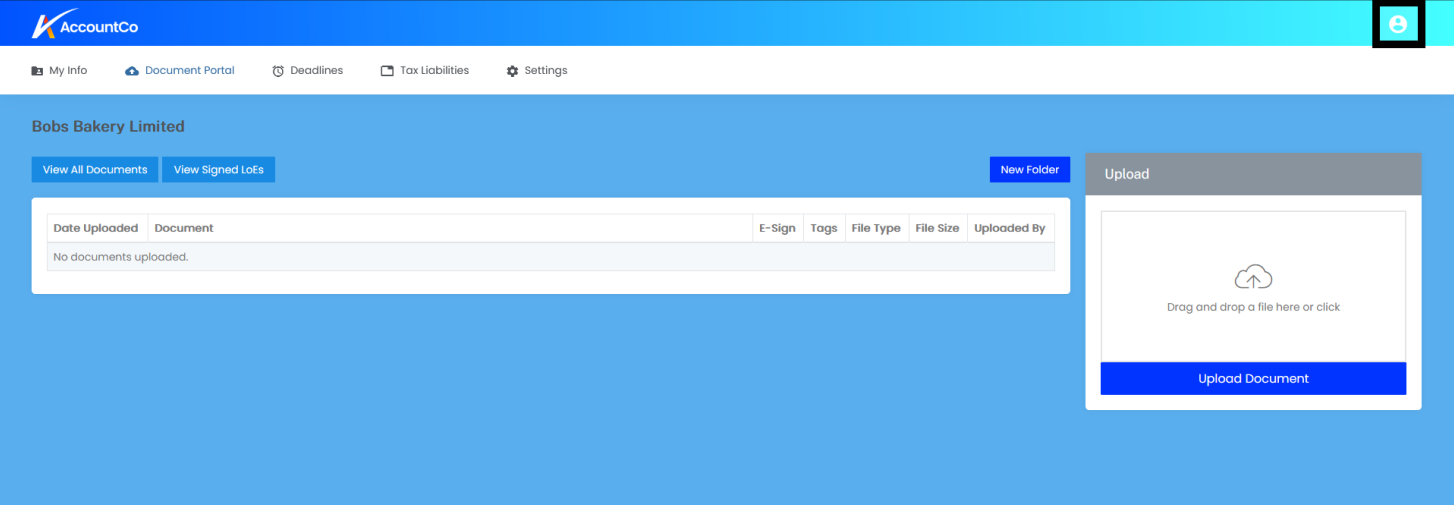Click View All Documents button
Screen dimensions: 1454x505
pyautogui.click(x=95, y=170)
